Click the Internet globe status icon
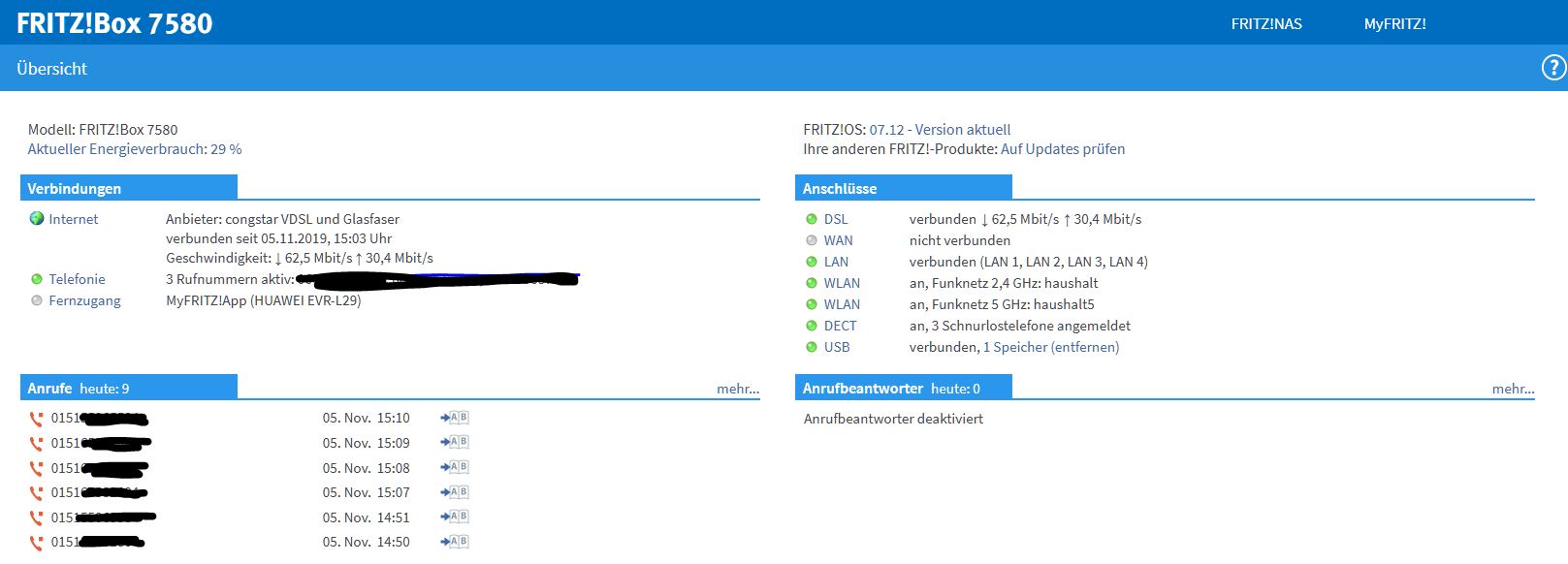This screenshot has height=564, width=1568. (37, 219)
